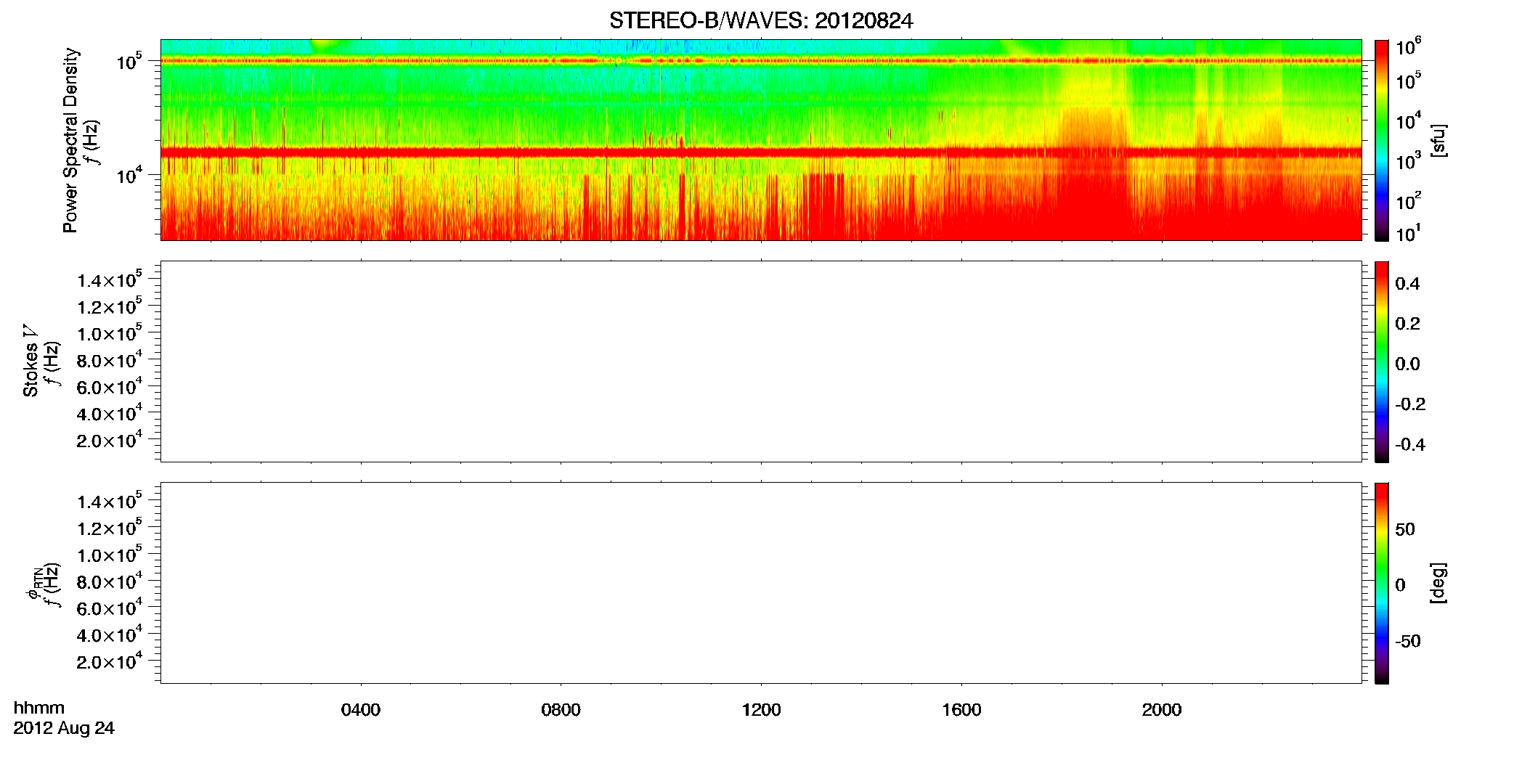Click the -0.4 tick on Stokes color bar
This screenshot has height=784, width=1522.
click(1410, 445)
